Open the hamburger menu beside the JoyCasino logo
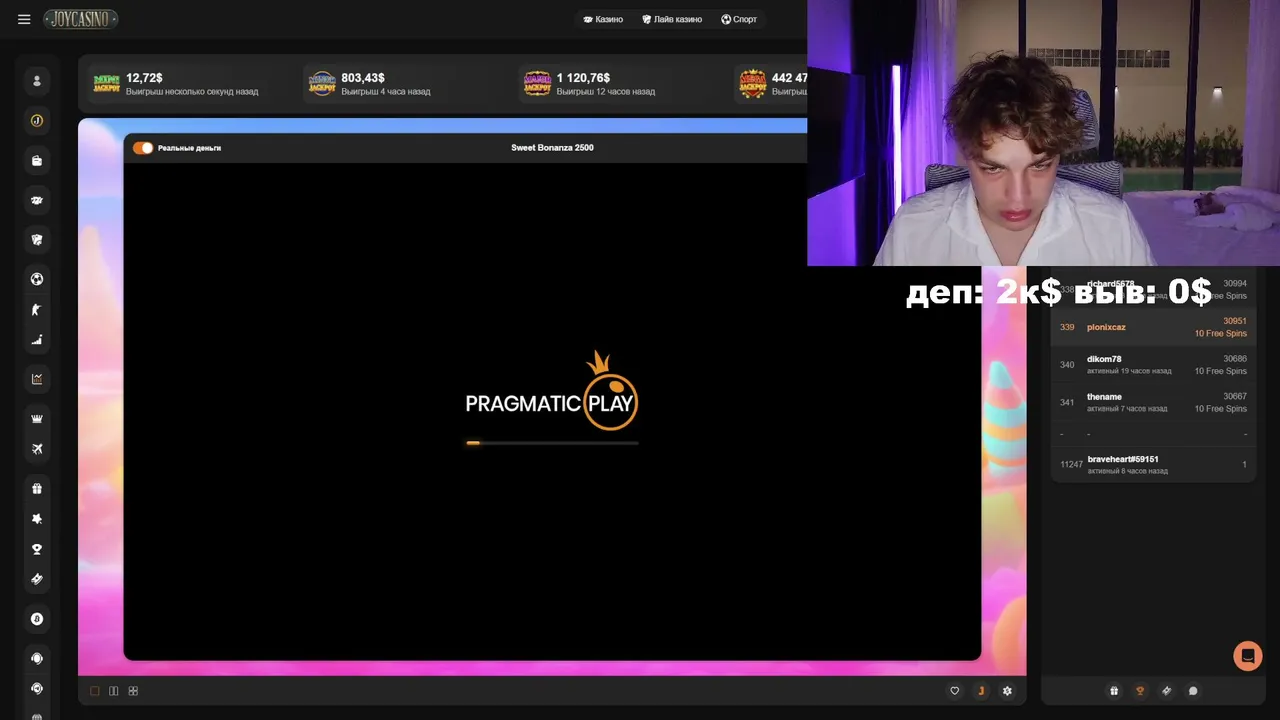Image resolution: width=1280 pixels, height=720 pixels. (x=24, y=19)
